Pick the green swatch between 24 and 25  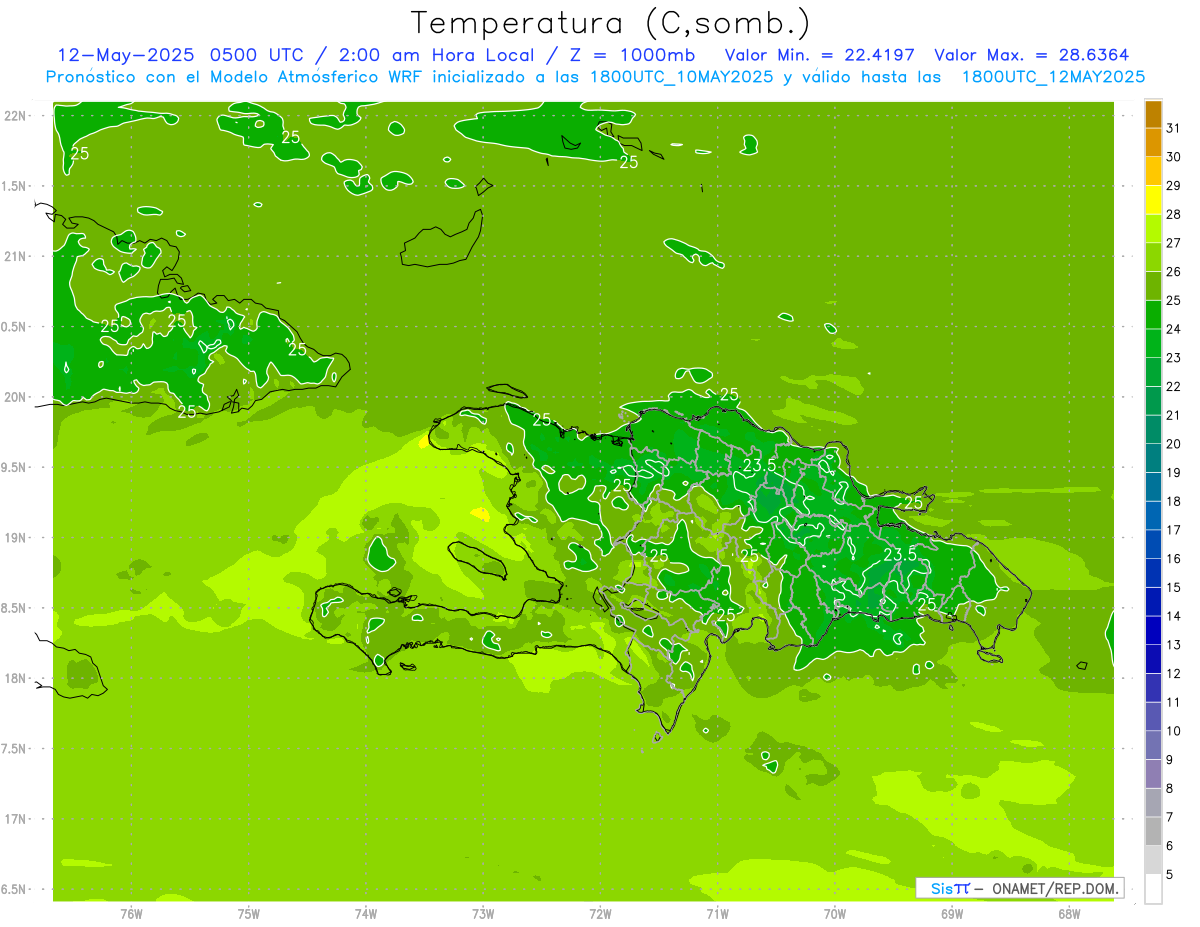[x=1153, y=315]
